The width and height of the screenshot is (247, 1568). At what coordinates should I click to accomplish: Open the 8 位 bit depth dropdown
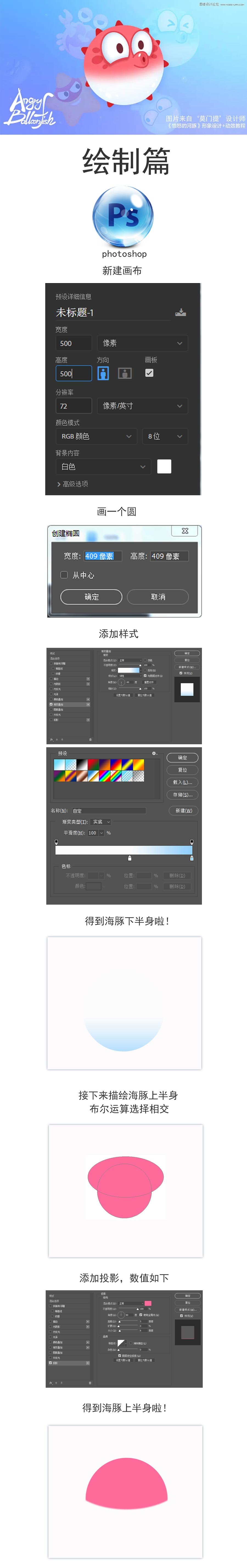[x=165, y=437]
